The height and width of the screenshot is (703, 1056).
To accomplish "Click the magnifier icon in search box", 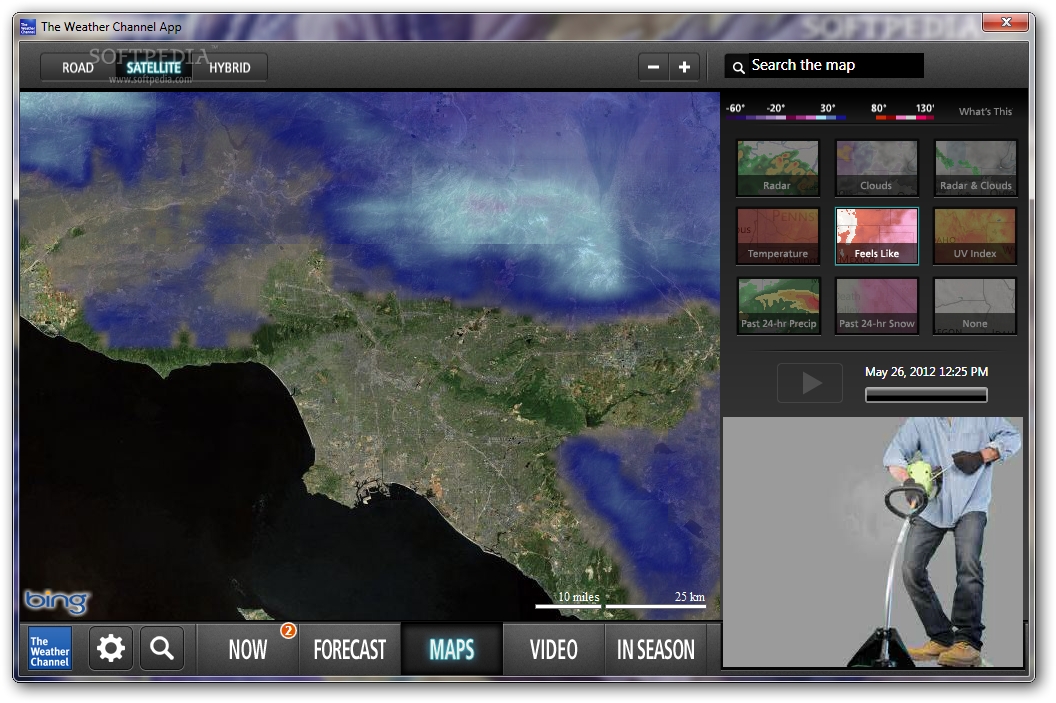I will pyautogui.click(x=738, y=67).
